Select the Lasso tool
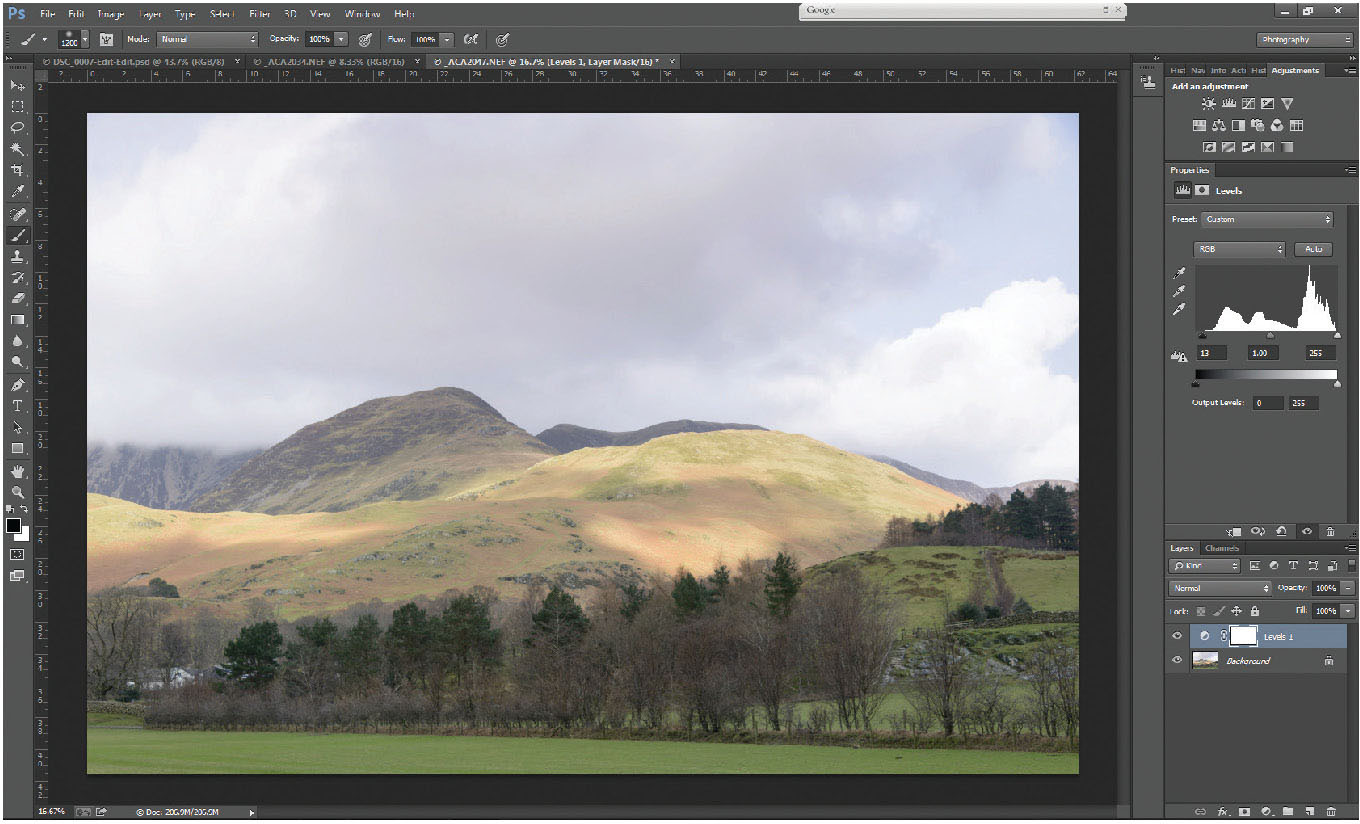The width and height of the screenshot is (1360, 824). click(17, 128)
